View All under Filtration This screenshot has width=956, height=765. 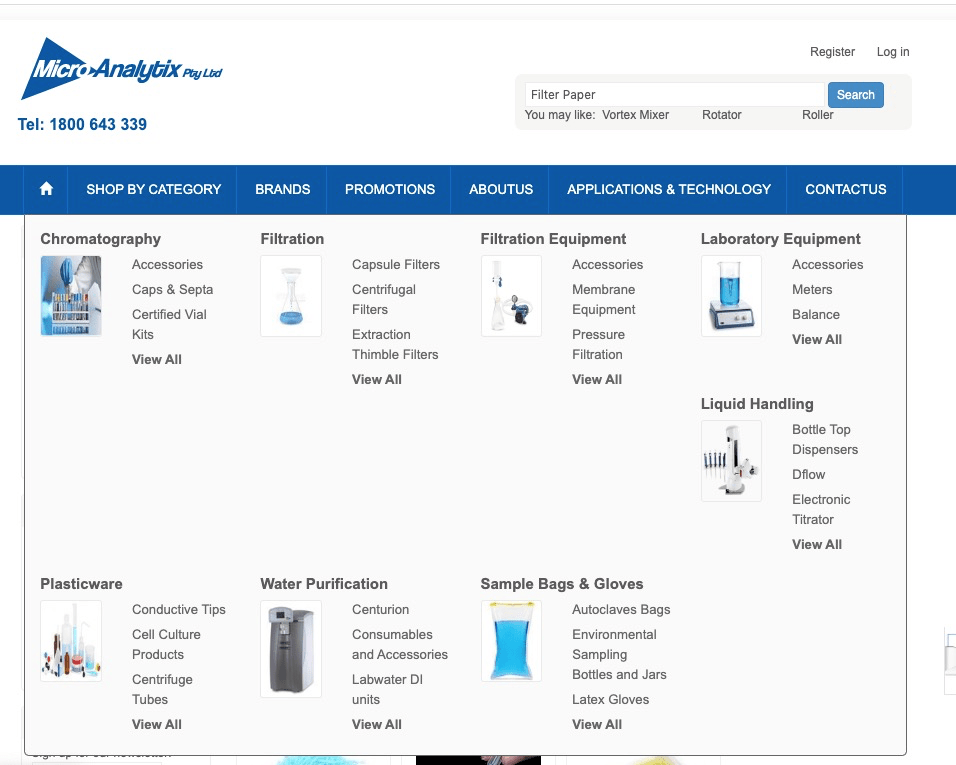(x=377, y=380)
